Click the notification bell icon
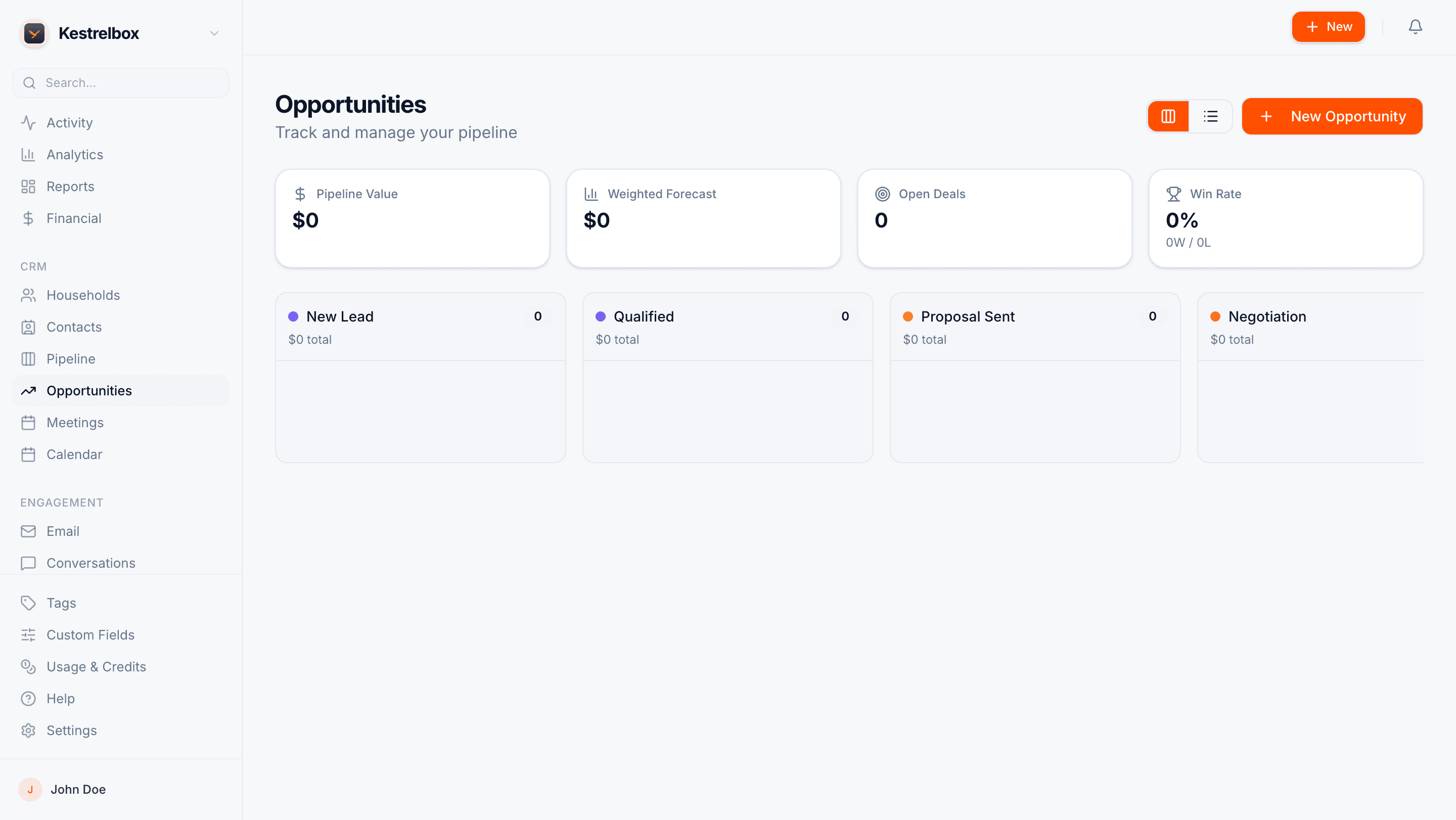Viewport: 1456px width, 820px height. 1416,27
